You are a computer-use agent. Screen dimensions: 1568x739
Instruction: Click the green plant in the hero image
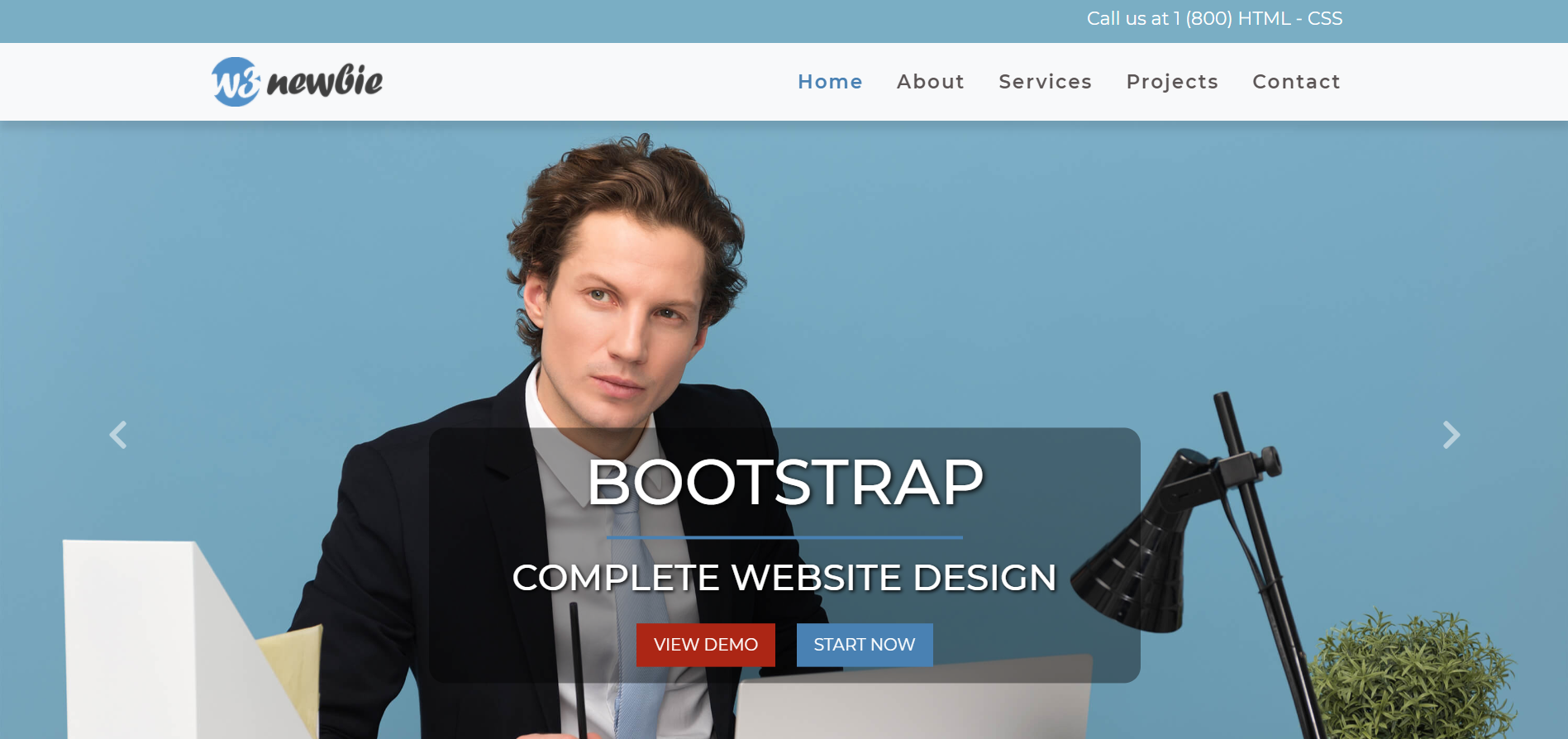coord(1413,676)
